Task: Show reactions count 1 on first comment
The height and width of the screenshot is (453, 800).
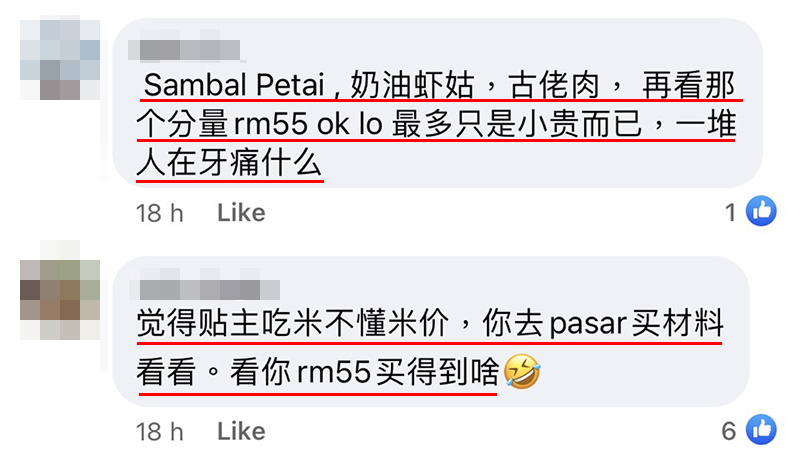Action: coord(731,213)
